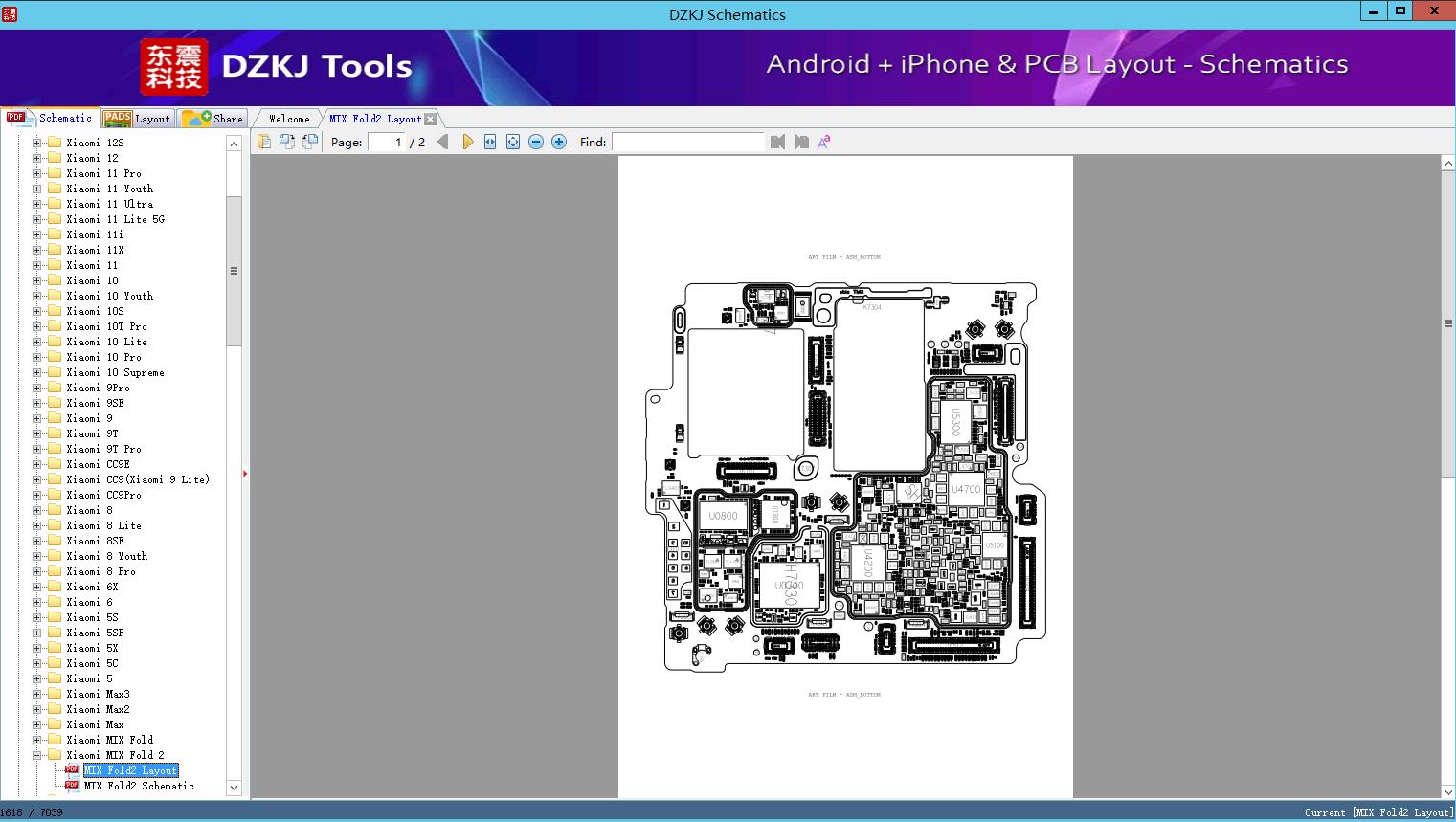1456x822 pixels.
Task: Click the DZKJ app icon in title bar
Action: point(11,13)
